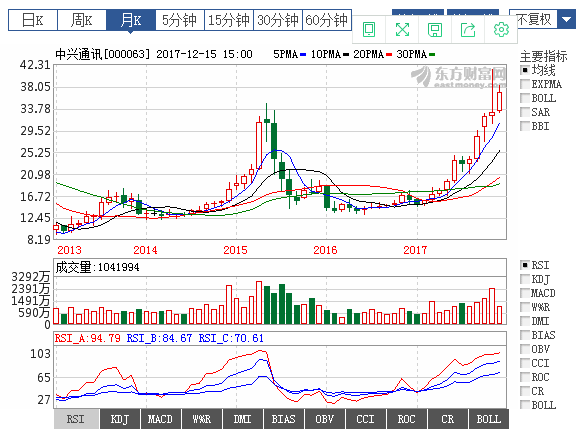
Task: Open chart settings gear icon
Action: point(501,30)
